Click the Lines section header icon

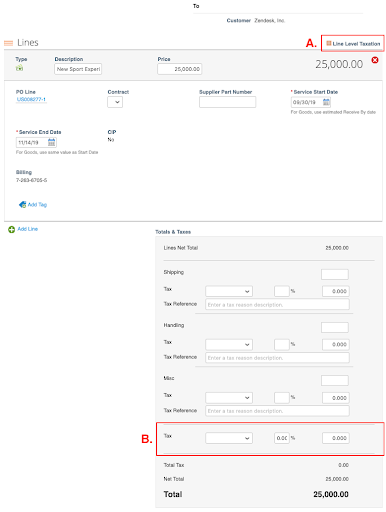[8, 43]
